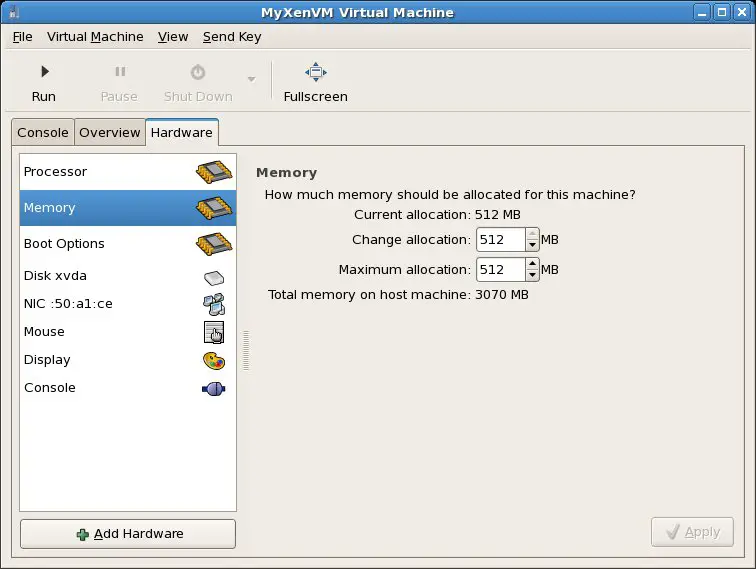Viewport: 756px width, 569px height.
Task: Select Processor in the hardware list
Action: (x=128, y=172)
